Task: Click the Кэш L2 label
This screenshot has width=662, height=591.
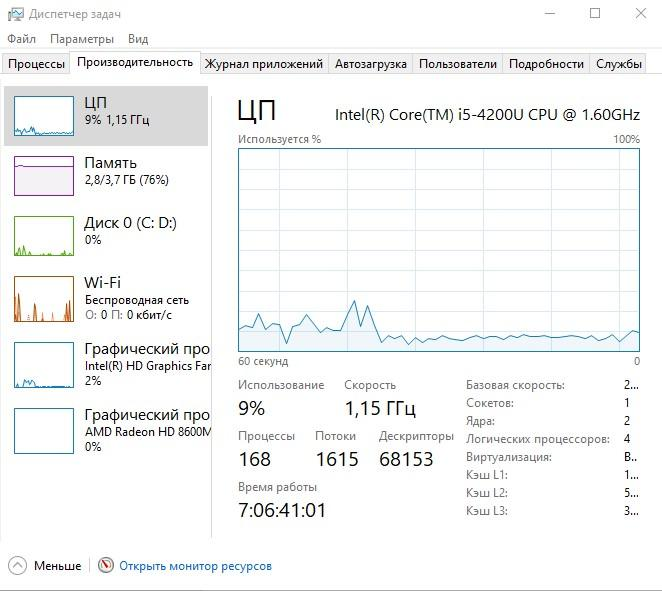Action: 487,493
